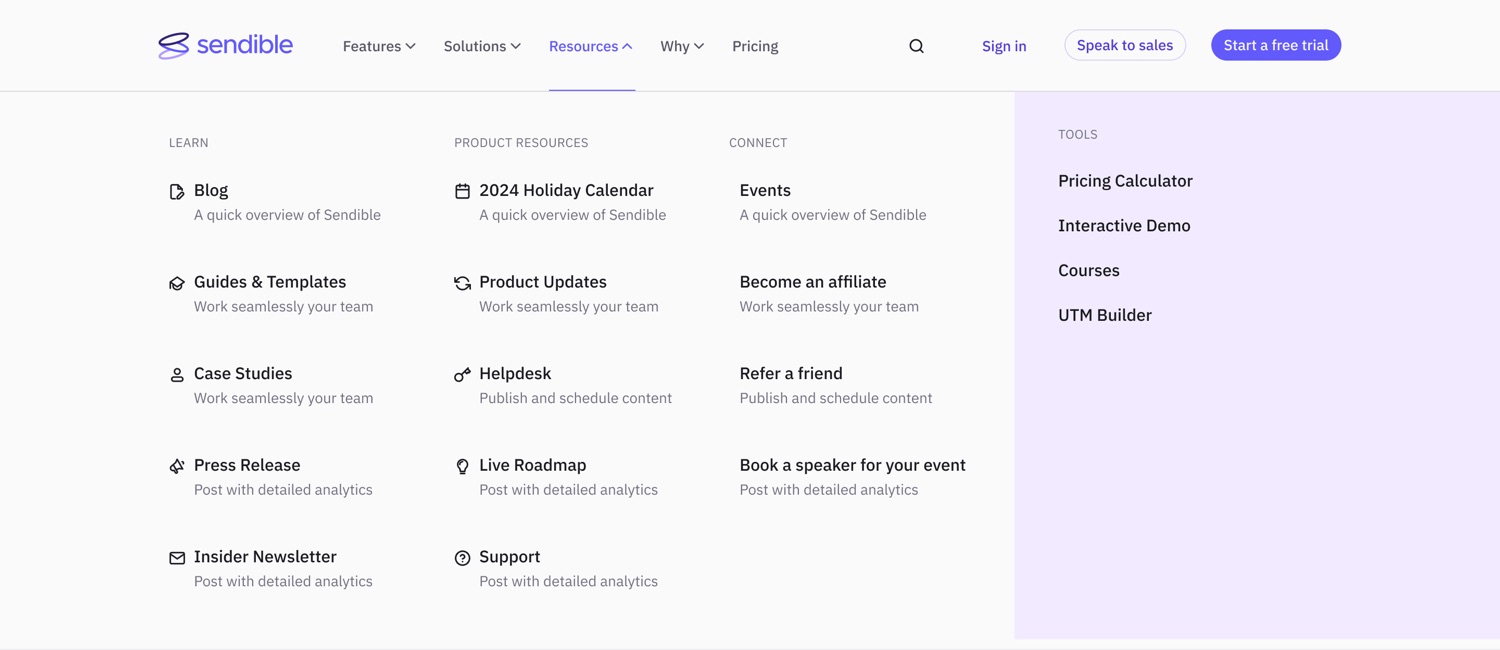Open Press Release
This screenshot has height=650, width=1500.
pos(247,465)
